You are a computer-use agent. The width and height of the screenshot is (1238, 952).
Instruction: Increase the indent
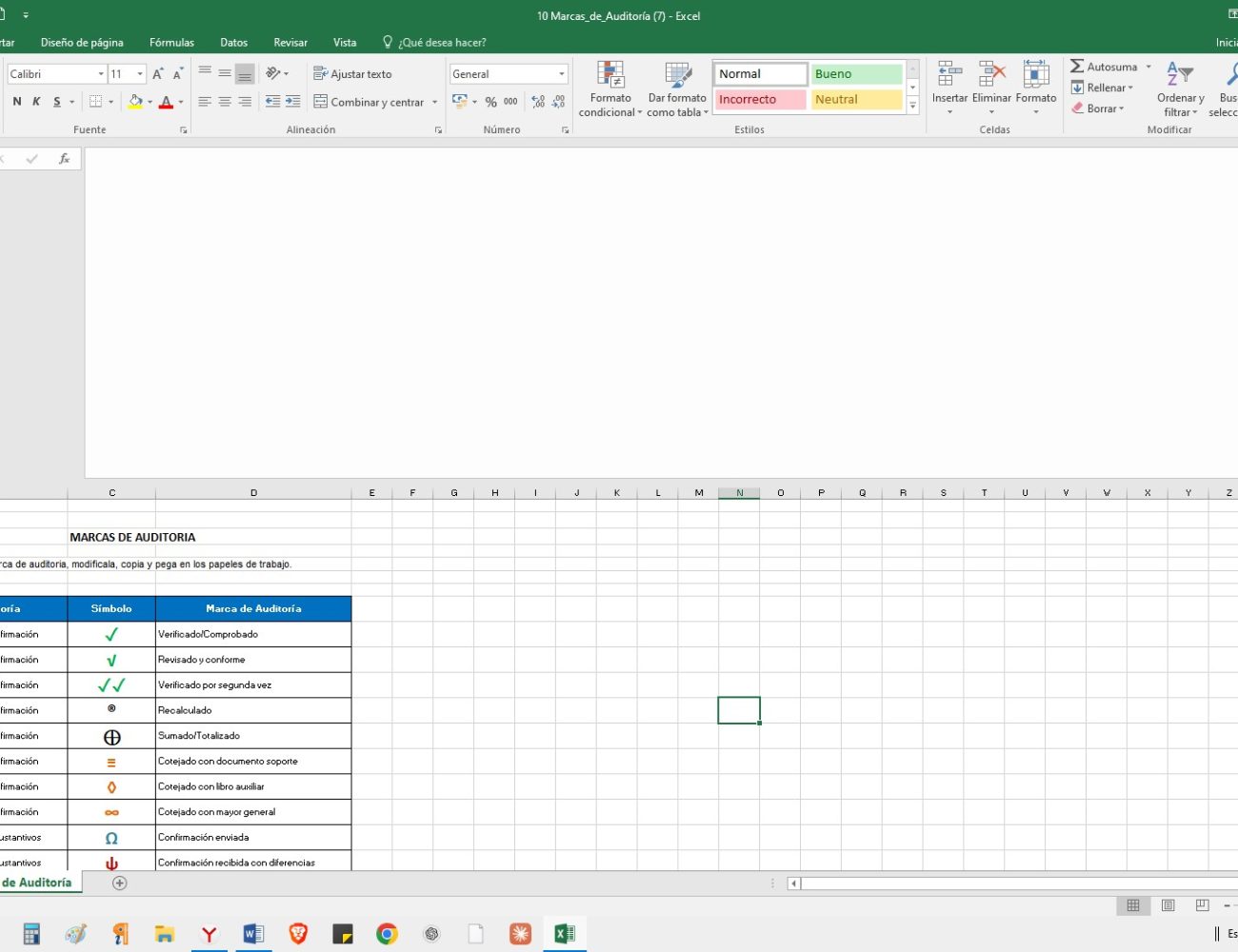coord(292,102)
